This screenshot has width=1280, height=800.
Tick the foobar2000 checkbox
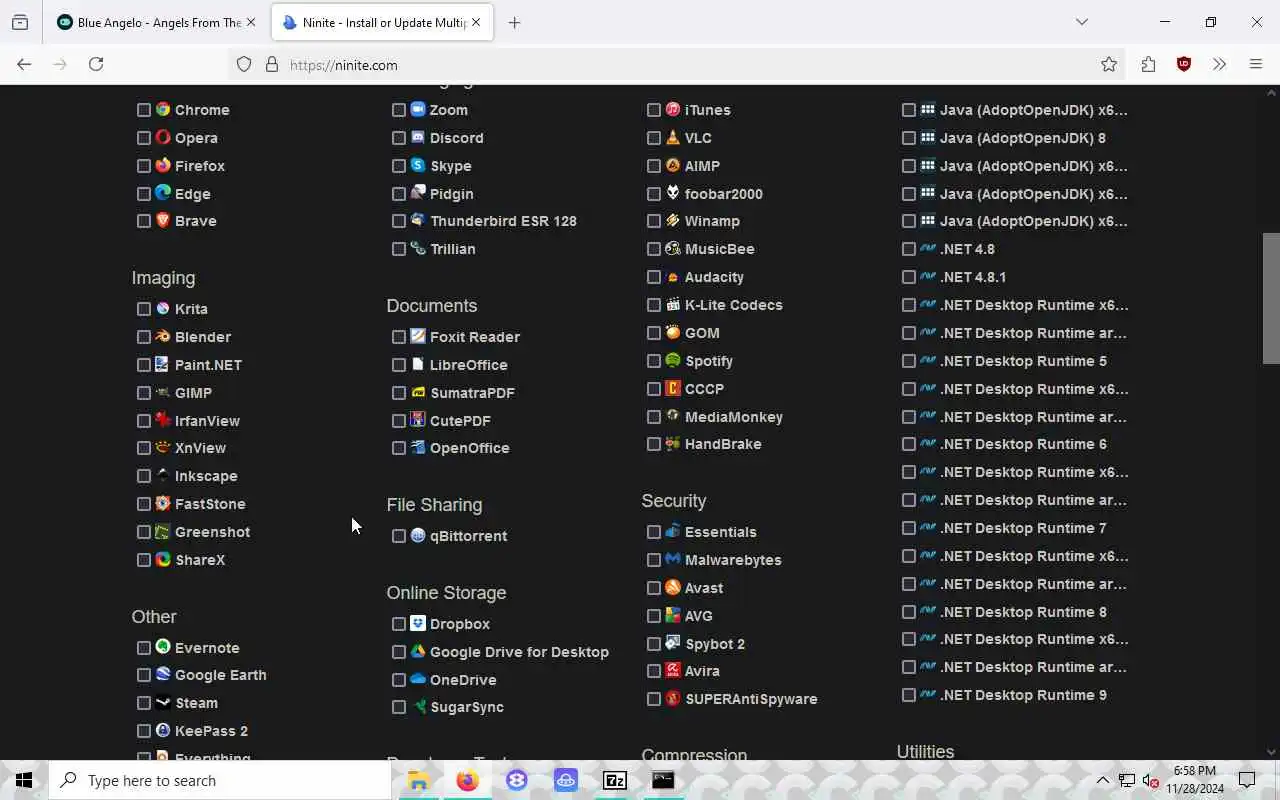pos(654,194)
